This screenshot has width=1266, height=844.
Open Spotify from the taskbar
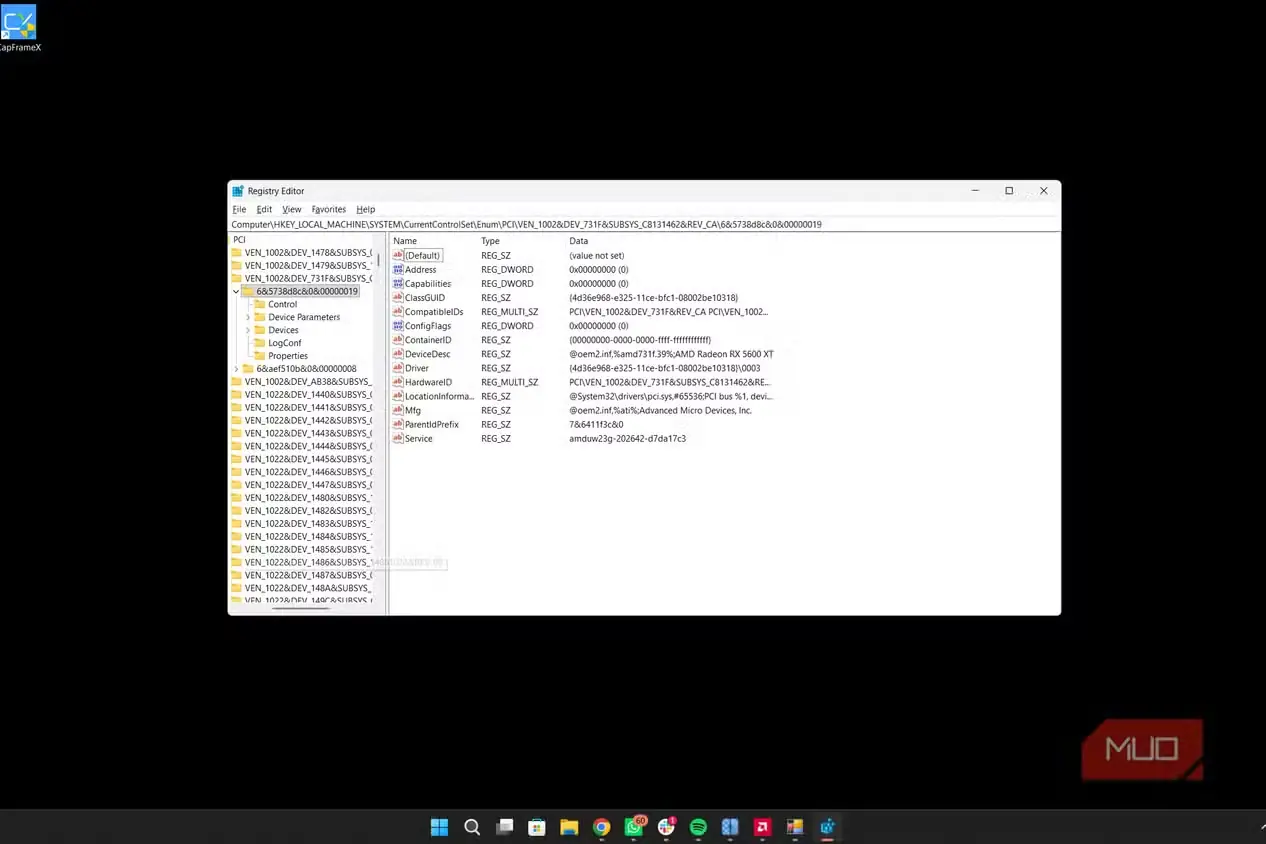[x=698, y=827]
